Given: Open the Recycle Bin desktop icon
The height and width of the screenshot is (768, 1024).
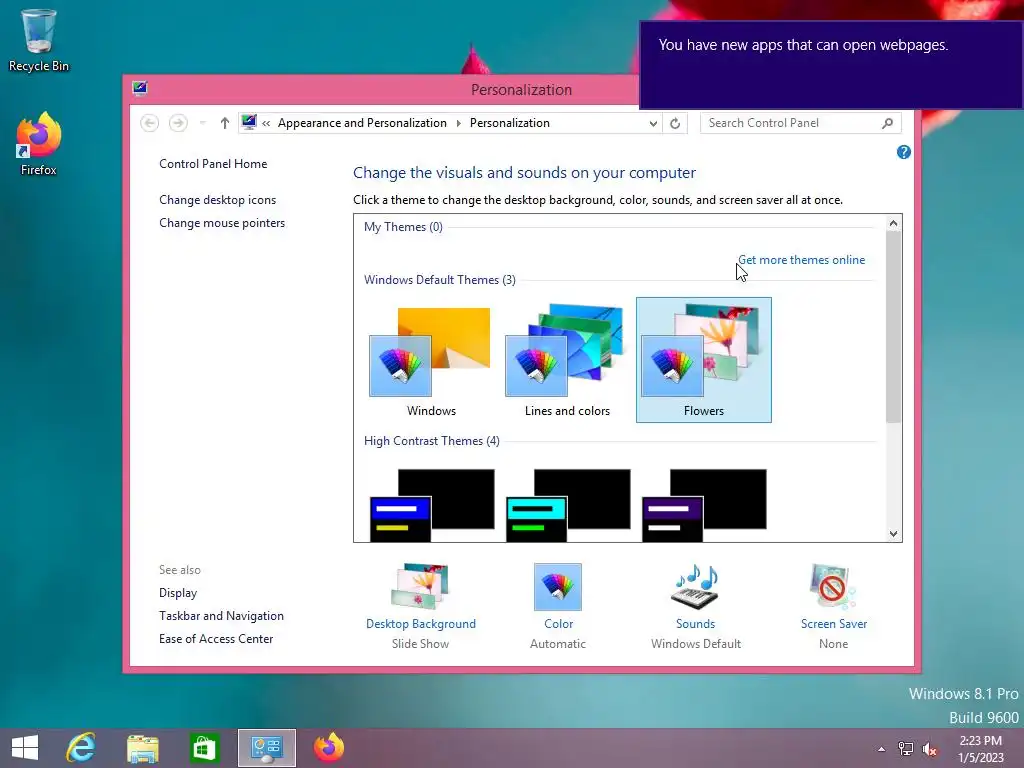Looking at the screenshot, I should tap(39, 40).
